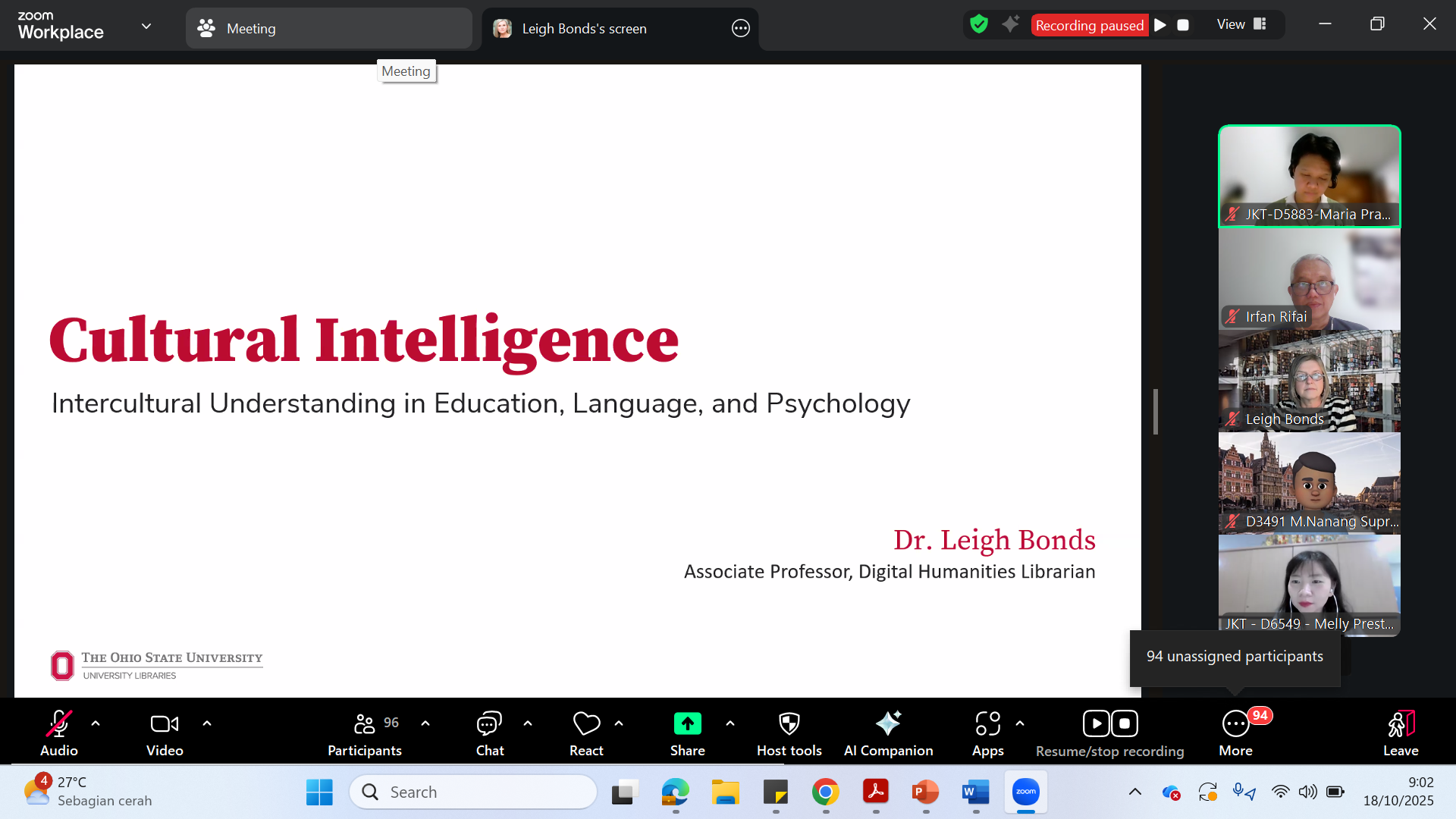Open the Apps panel
Image resolution: width=1456 pixels, height=819 pixels.
pyautogui.click(x=987, y=723)
